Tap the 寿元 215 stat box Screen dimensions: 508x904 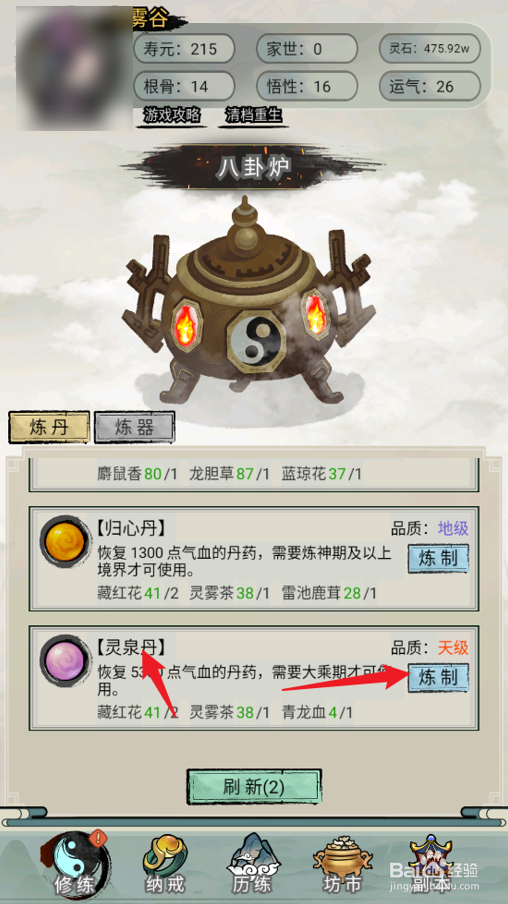(x=184, y=48)
